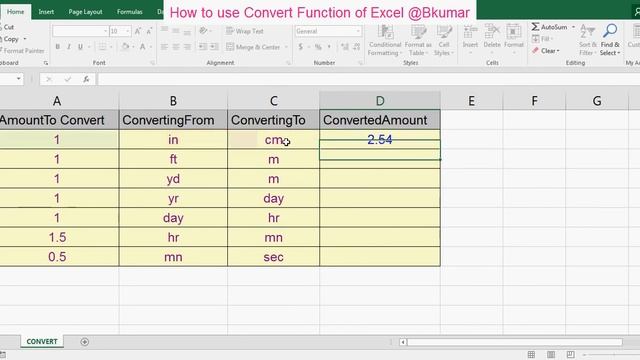Click the Fill Color bucket icon

pyautogui.click(x=125, y=47)
